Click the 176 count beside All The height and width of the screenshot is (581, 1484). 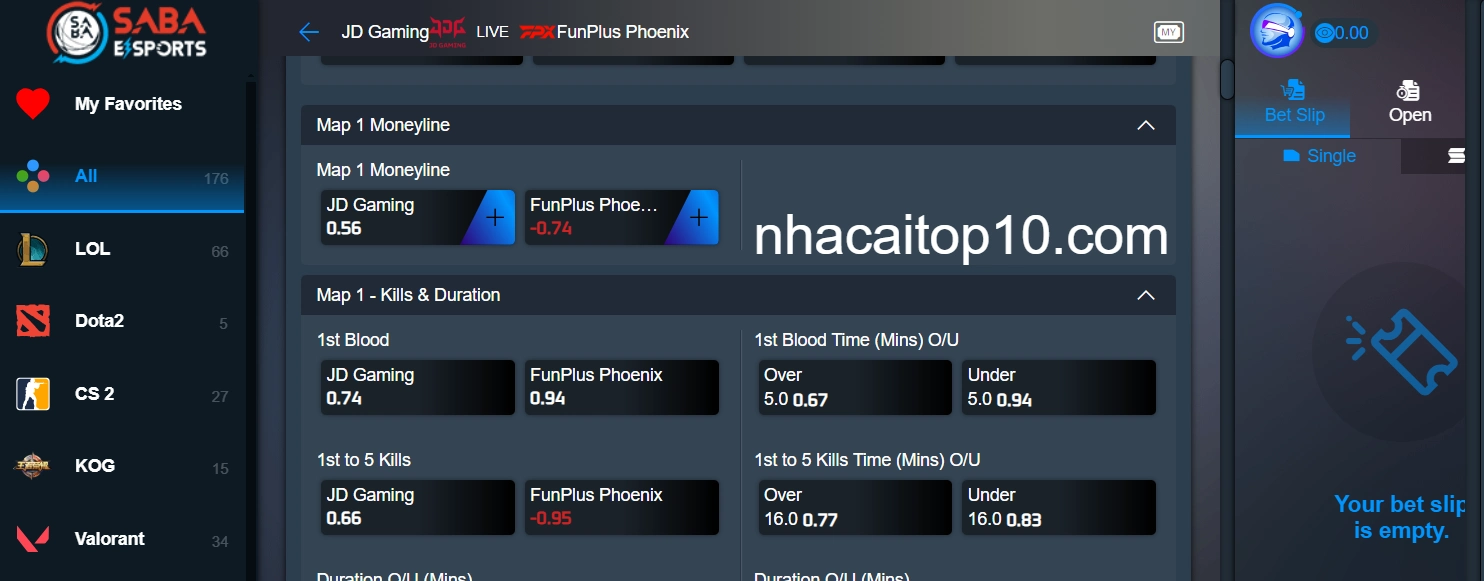click(216, 179)
